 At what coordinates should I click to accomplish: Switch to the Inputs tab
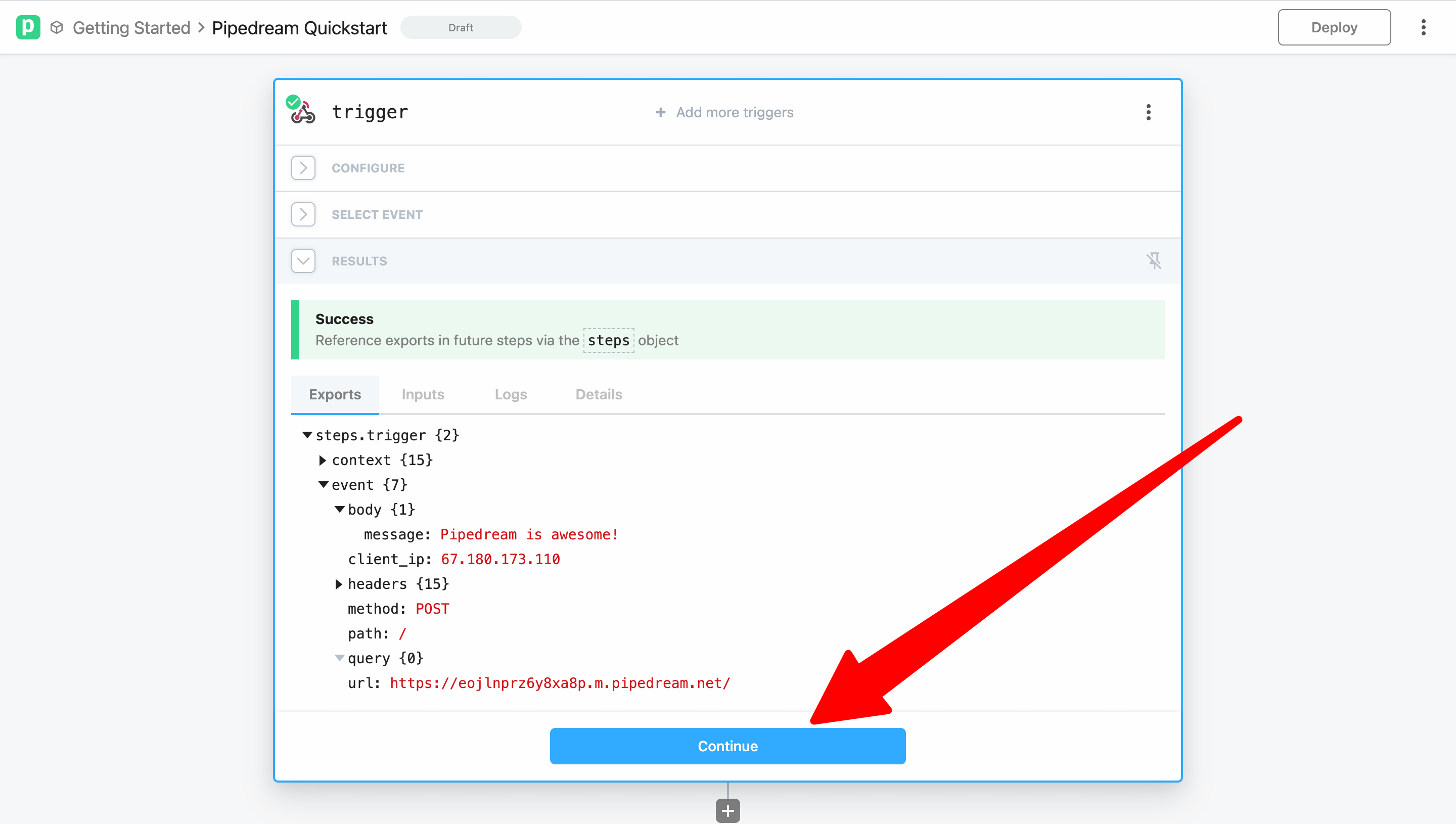point(423,394)
